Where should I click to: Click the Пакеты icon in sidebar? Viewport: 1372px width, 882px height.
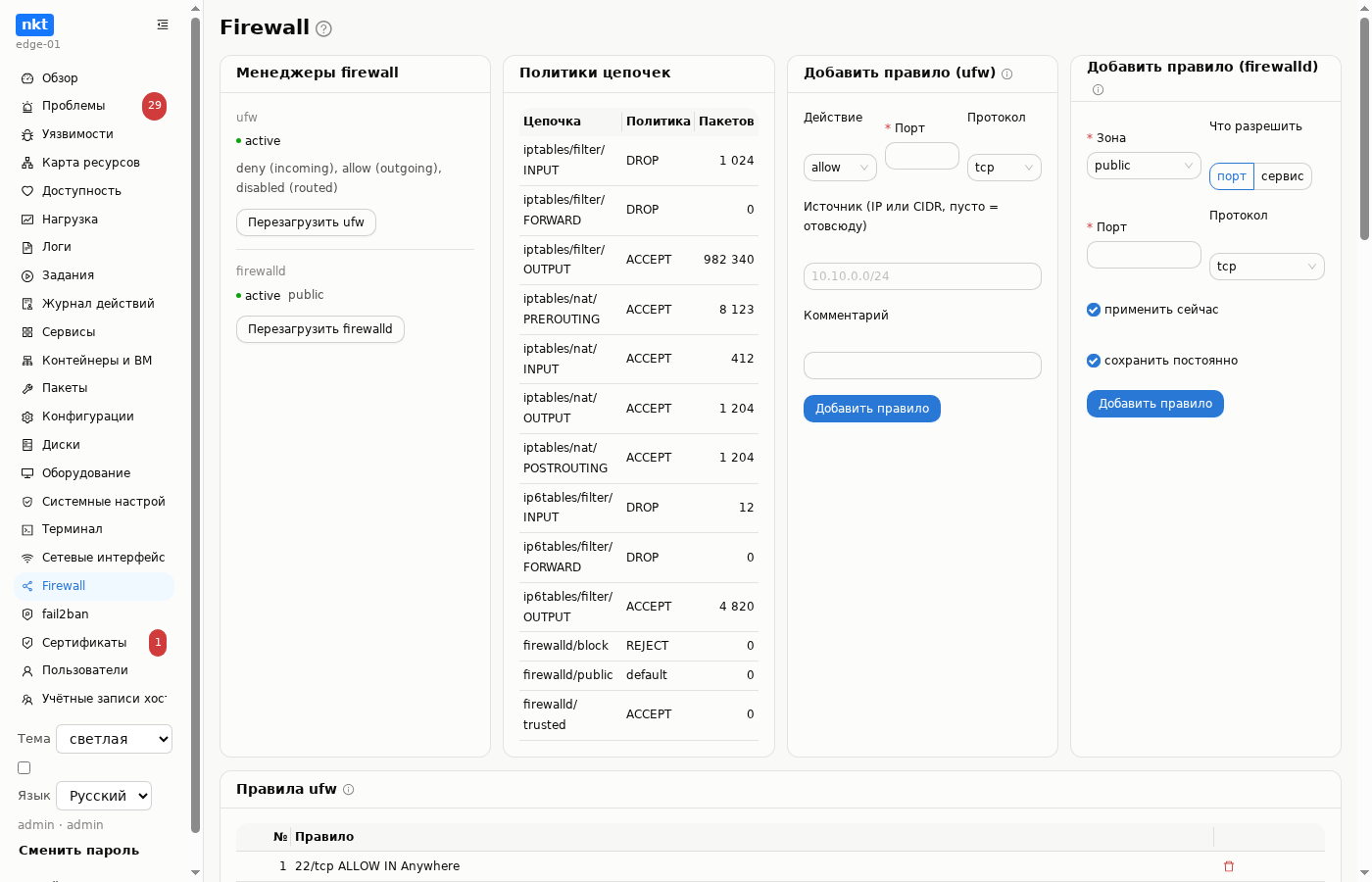27,388
